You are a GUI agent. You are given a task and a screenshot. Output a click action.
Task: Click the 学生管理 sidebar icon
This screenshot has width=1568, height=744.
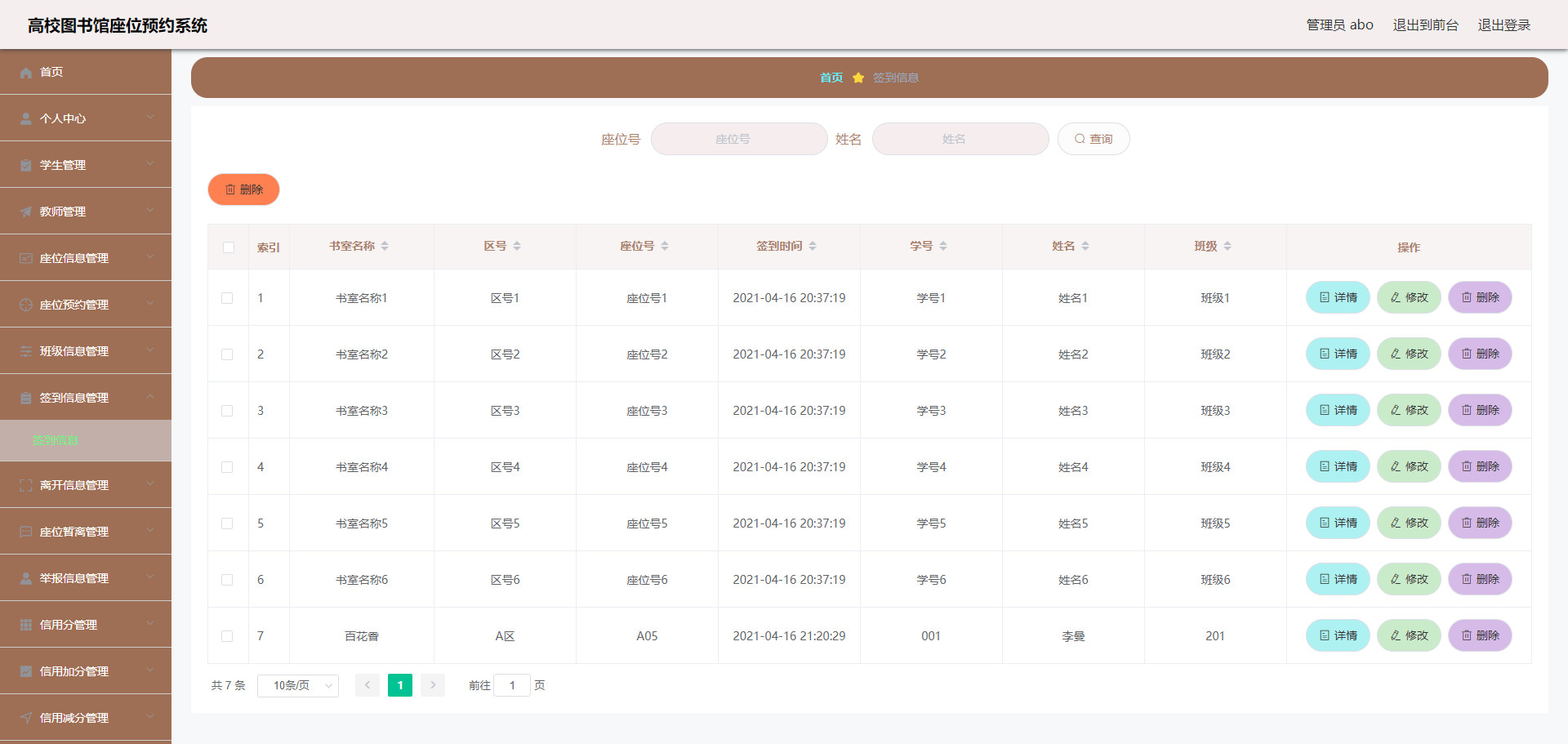coord(26,166)
